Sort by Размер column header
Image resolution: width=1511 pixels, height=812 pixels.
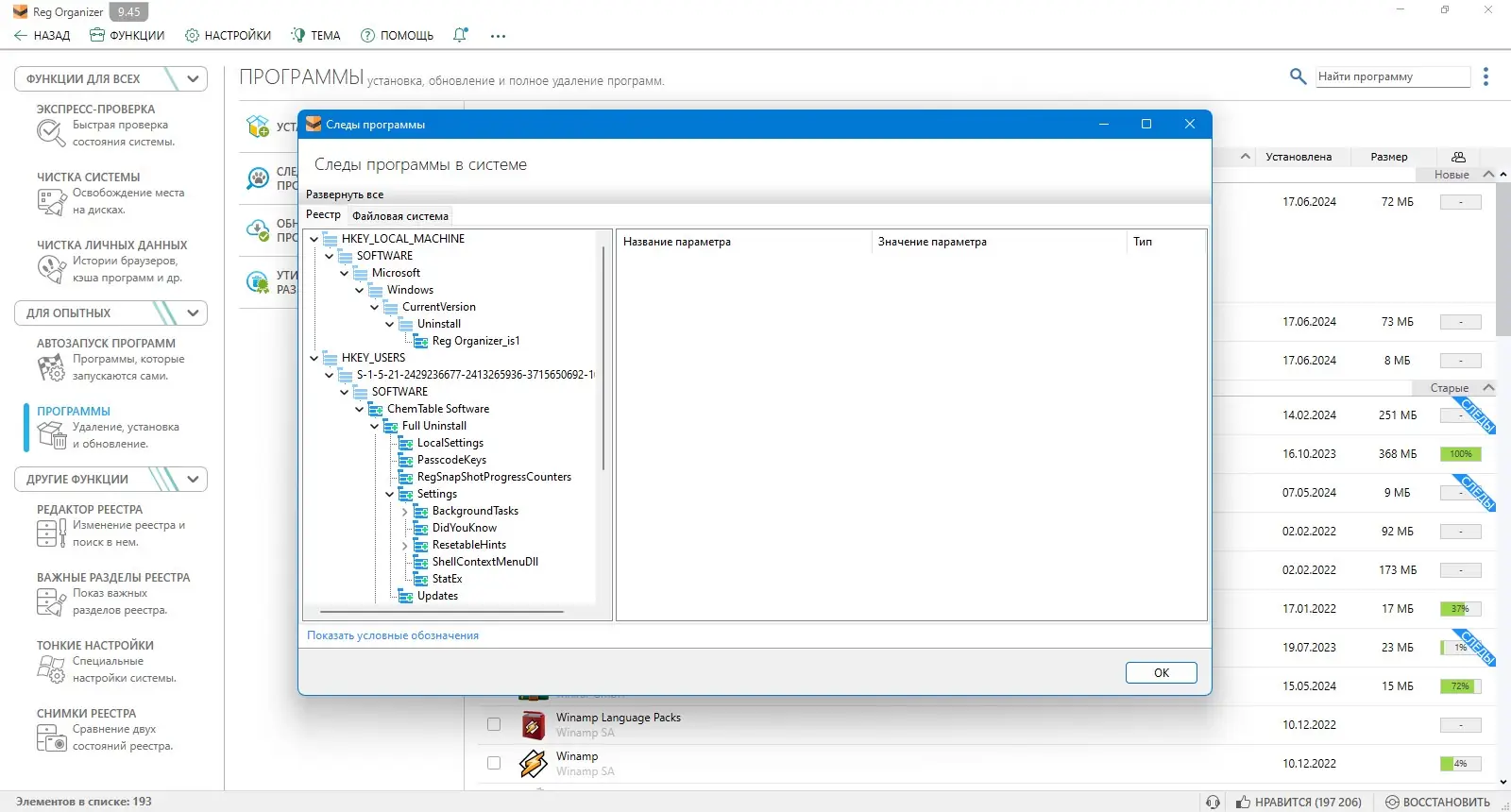[x=1389, y=157]
